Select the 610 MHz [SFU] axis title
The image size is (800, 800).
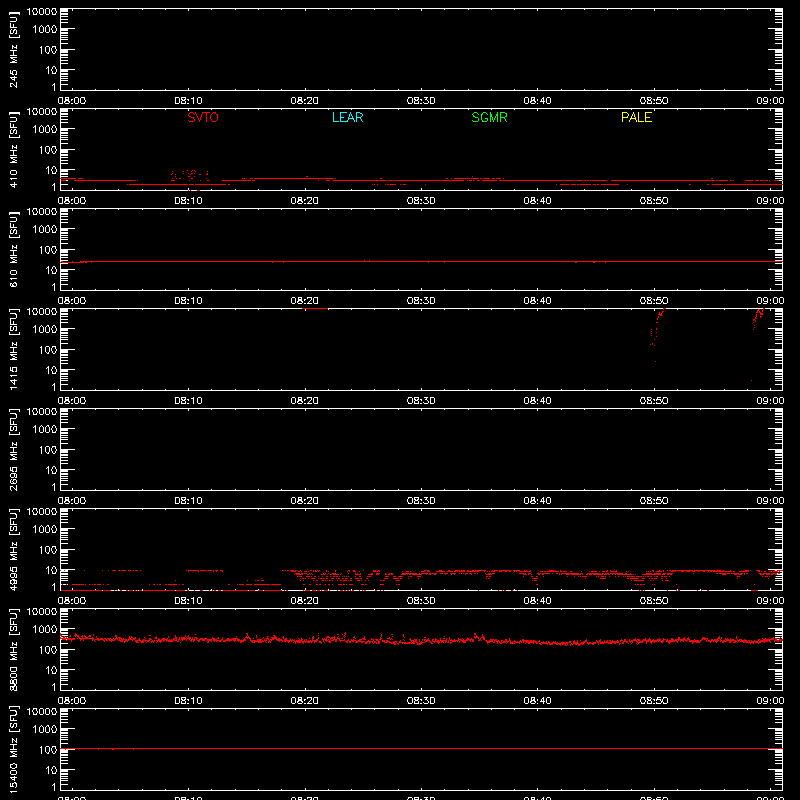click(13, 249)
